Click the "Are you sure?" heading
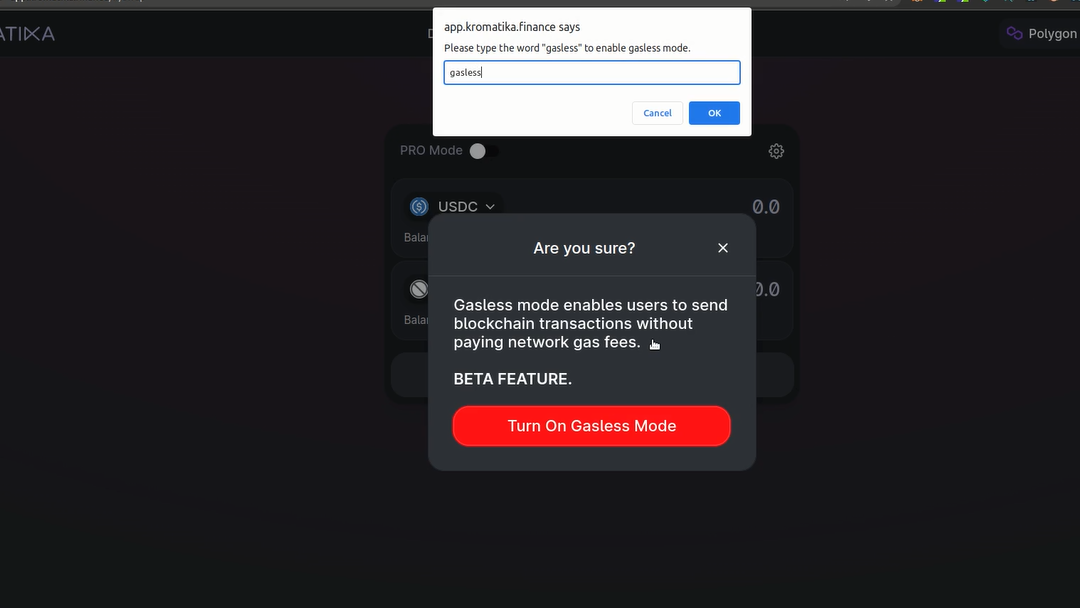 [x=584, y=248]
